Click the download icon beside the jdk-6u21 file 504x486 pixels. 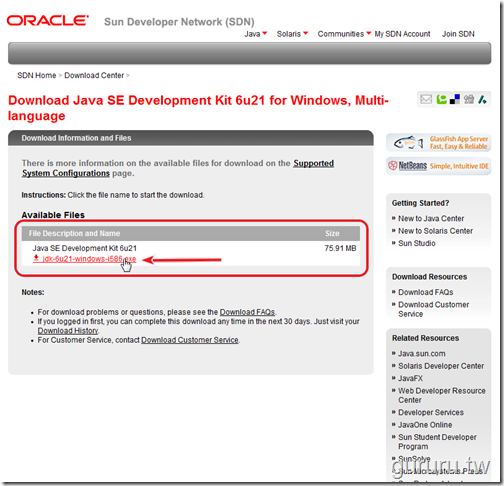36,258
